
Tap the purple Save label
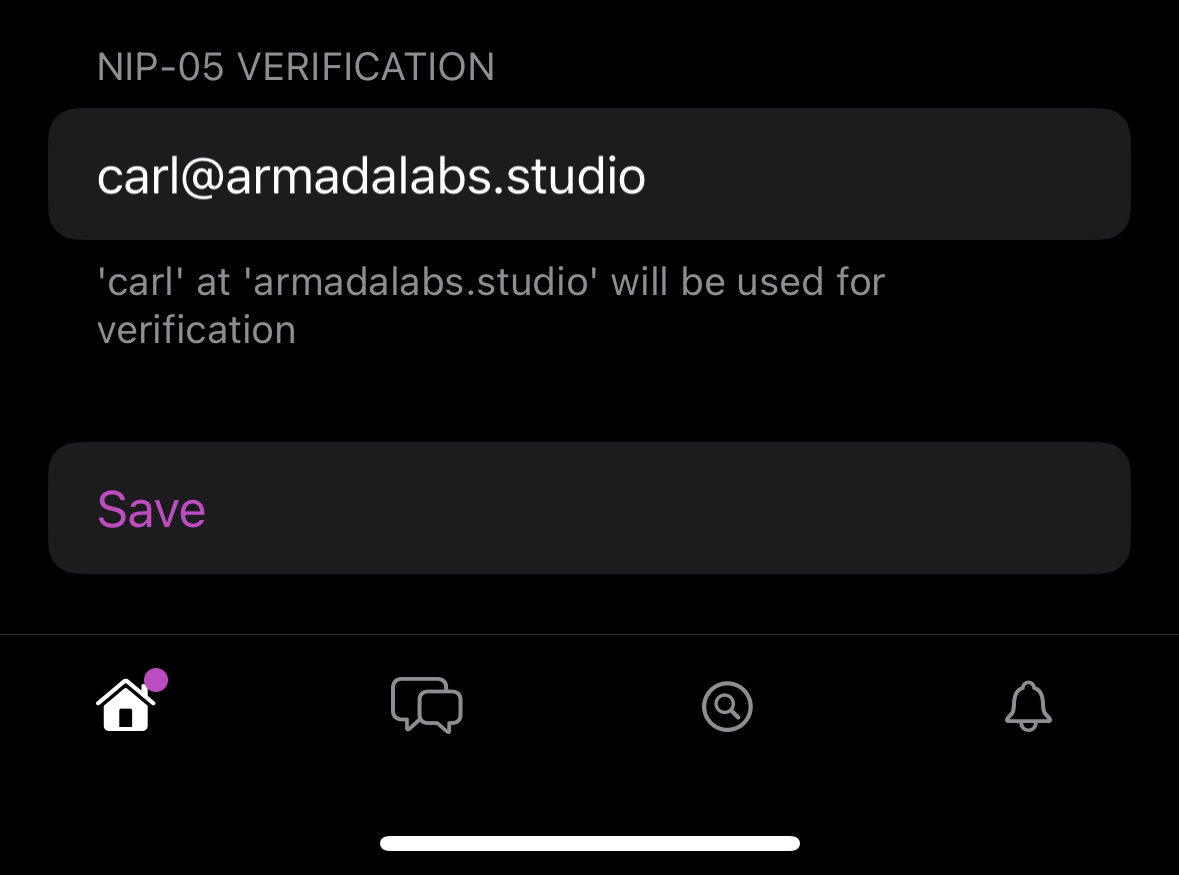point(151,509)
